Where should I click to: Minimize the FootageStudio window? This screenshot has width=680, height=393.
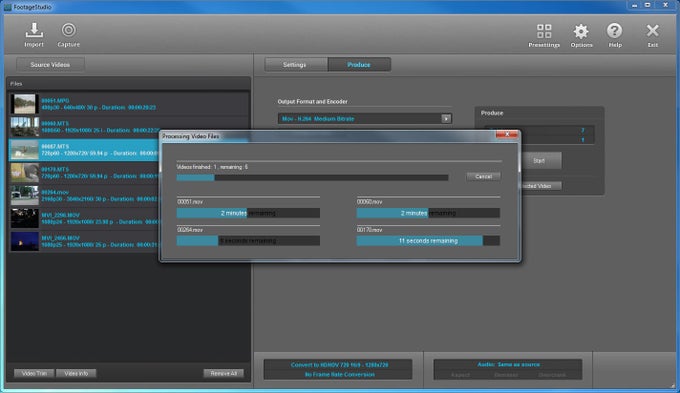pos(635,5)
